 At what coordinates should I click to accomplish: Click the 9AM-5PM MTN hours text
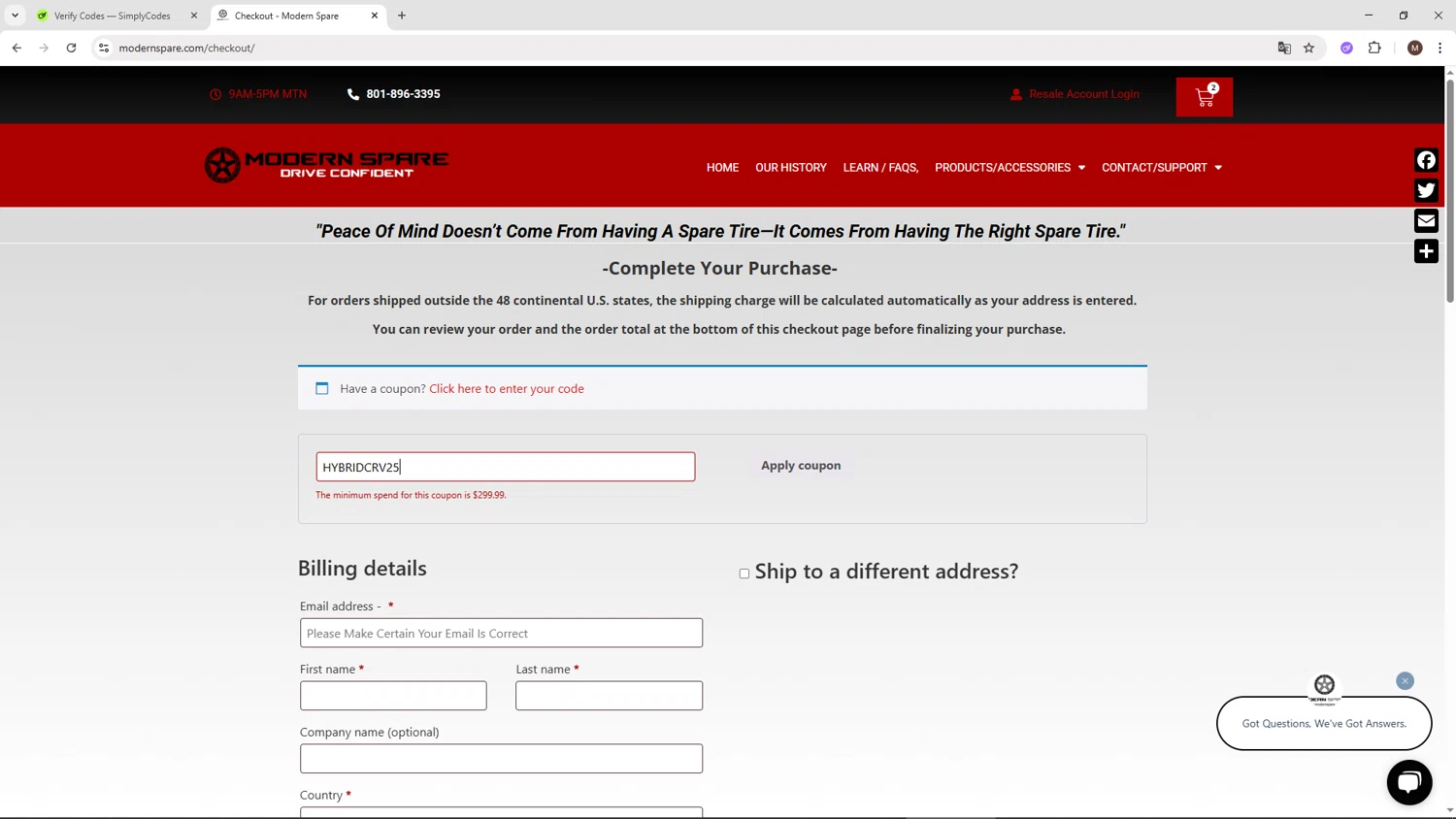267,94
